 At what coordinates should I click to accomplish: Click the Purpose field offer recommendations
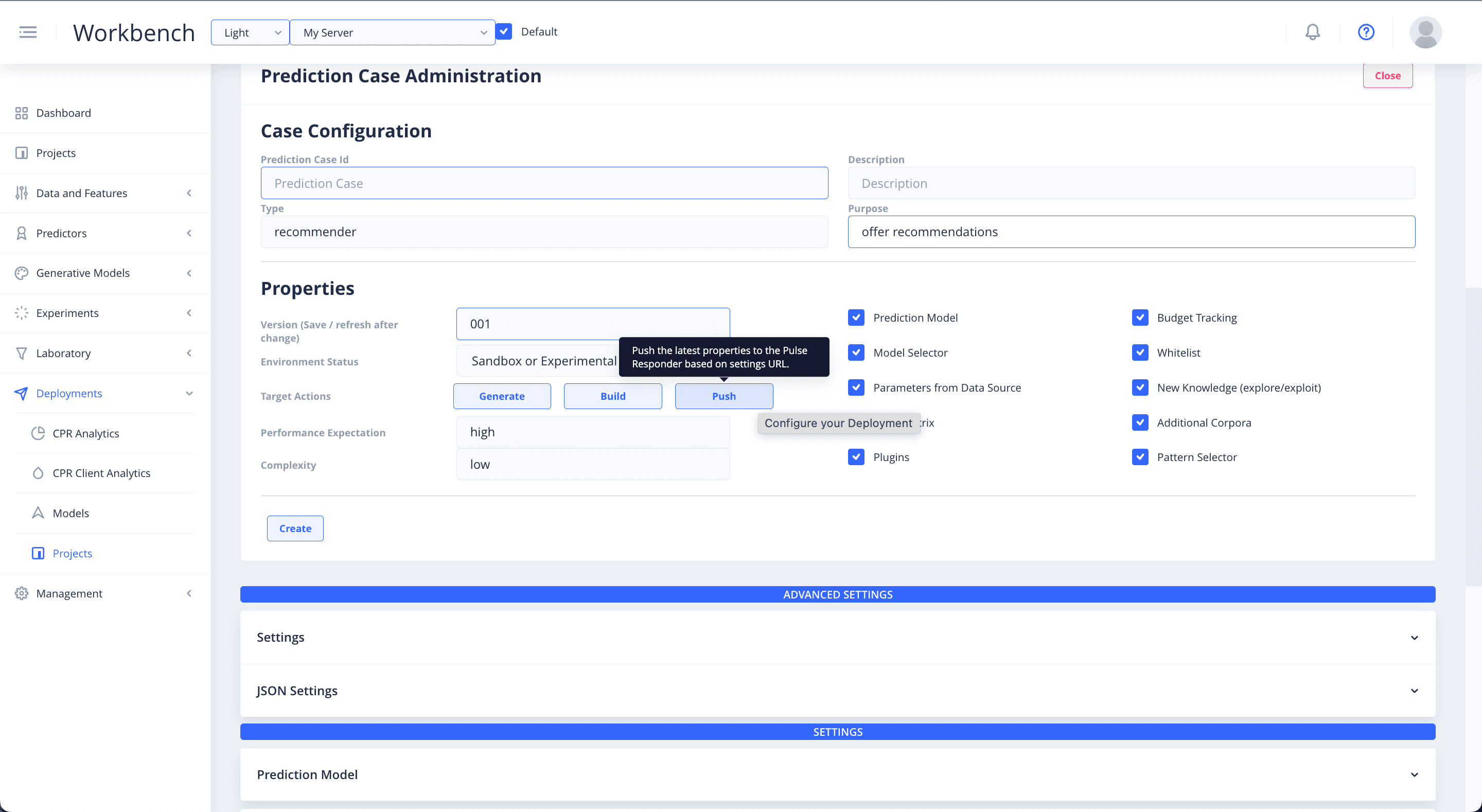pos(1131,232)
